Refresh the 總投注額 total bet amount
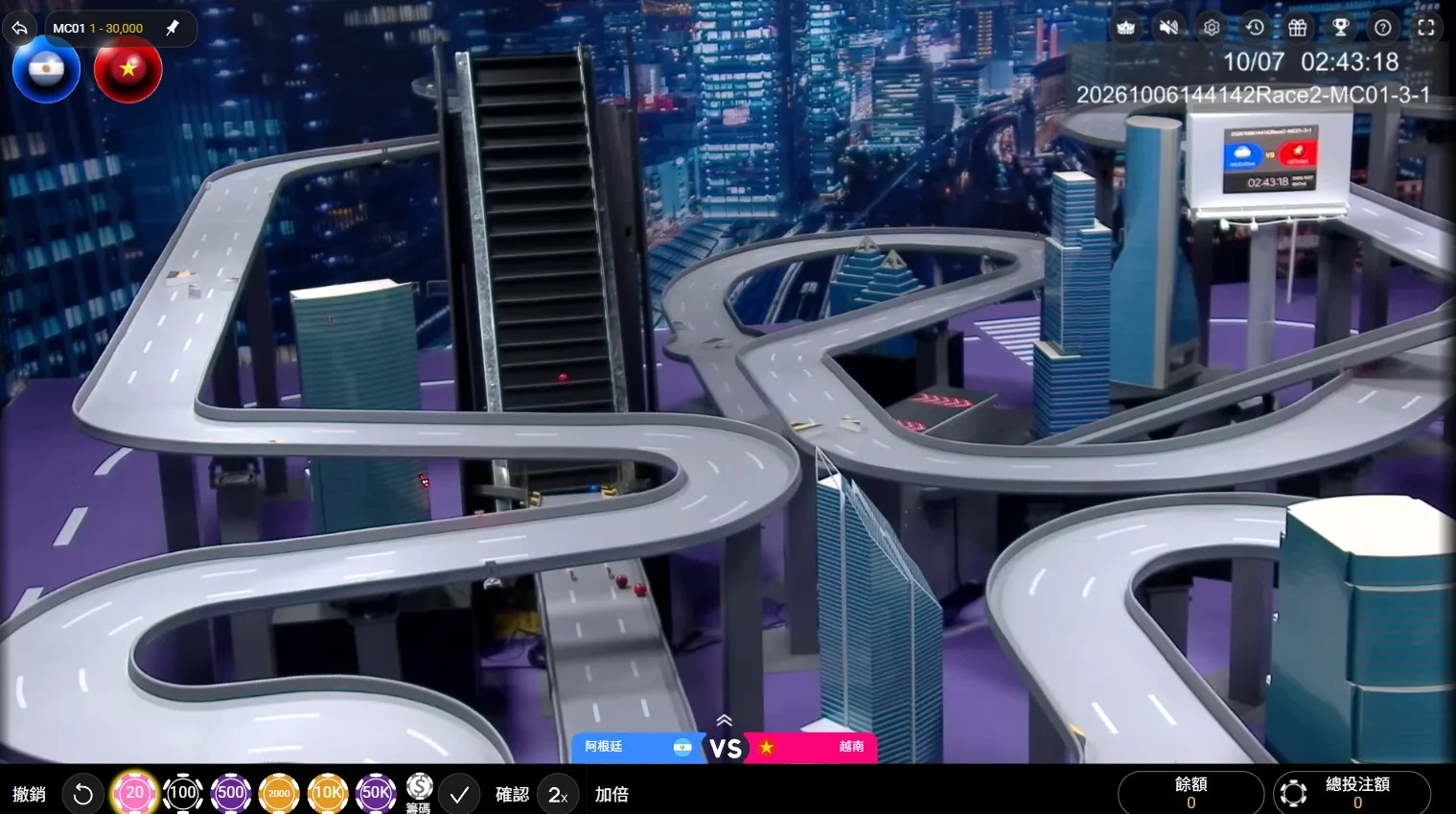The height and width of the screenshot is (814, 1456). [1293, 794]
